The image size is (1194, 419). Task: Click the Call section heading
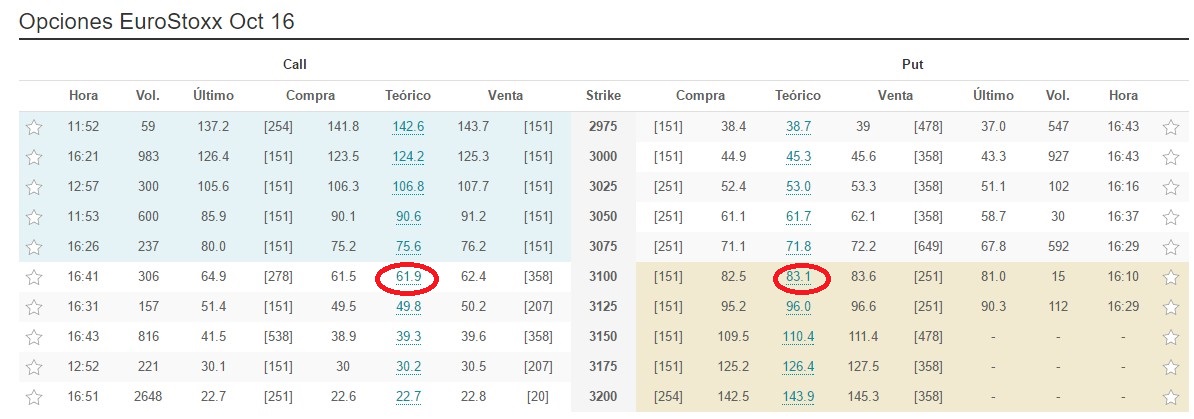click(295, 65)
